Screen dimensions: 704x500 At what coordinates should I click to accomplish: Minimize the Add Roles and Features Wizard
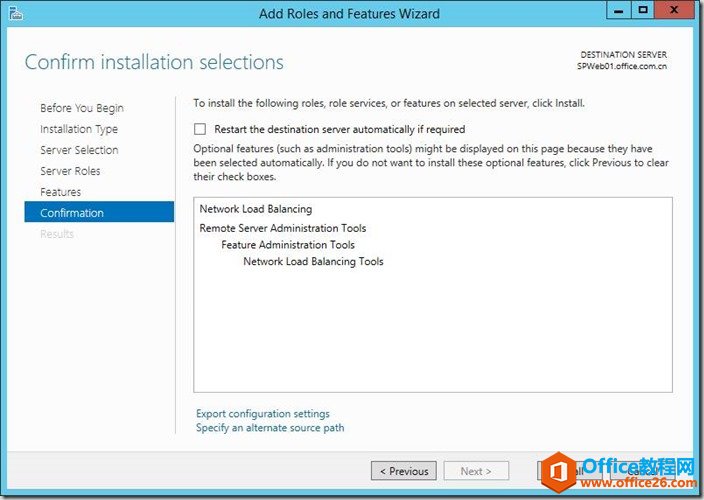[615, 11]
